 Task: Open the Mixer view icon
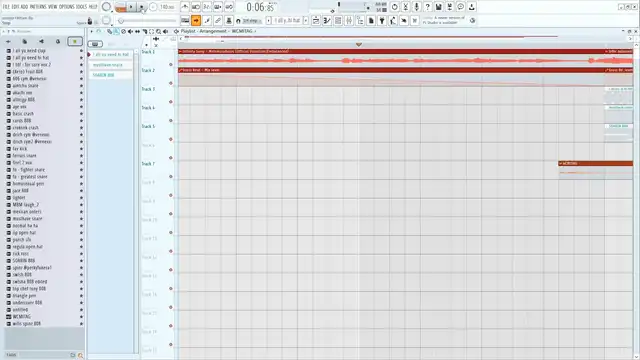coord(349,20)
